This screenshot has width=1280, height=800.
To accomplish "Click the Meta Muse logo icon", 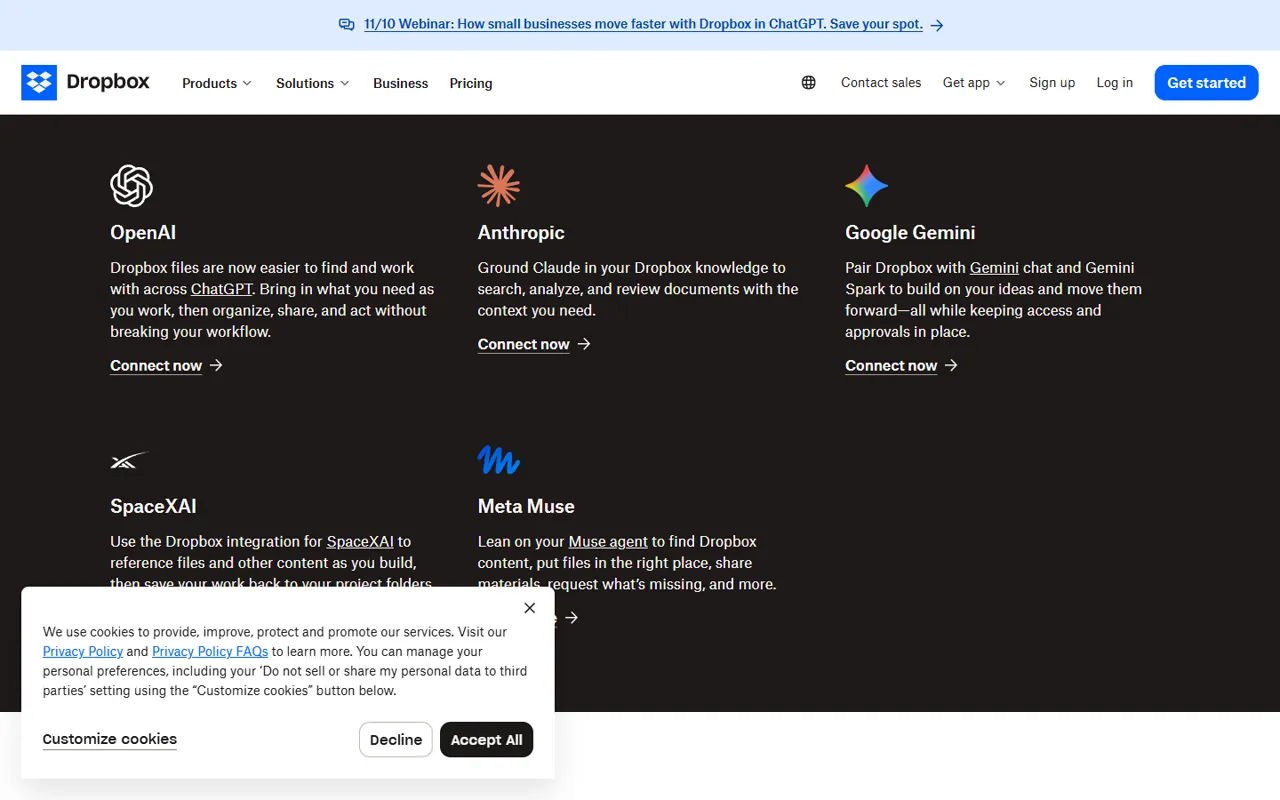I will (499, 460).
